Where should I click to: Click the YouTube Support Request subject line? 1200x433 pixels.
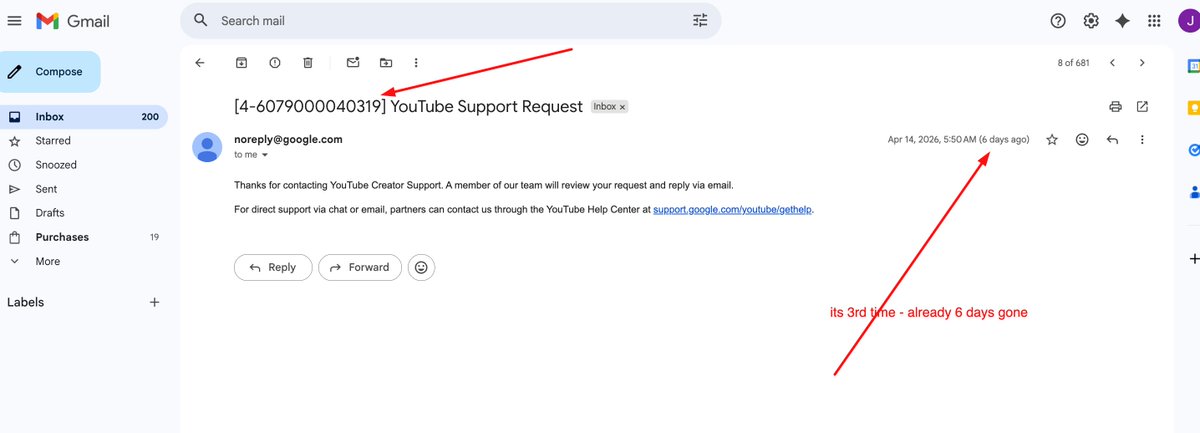point(408,106)
